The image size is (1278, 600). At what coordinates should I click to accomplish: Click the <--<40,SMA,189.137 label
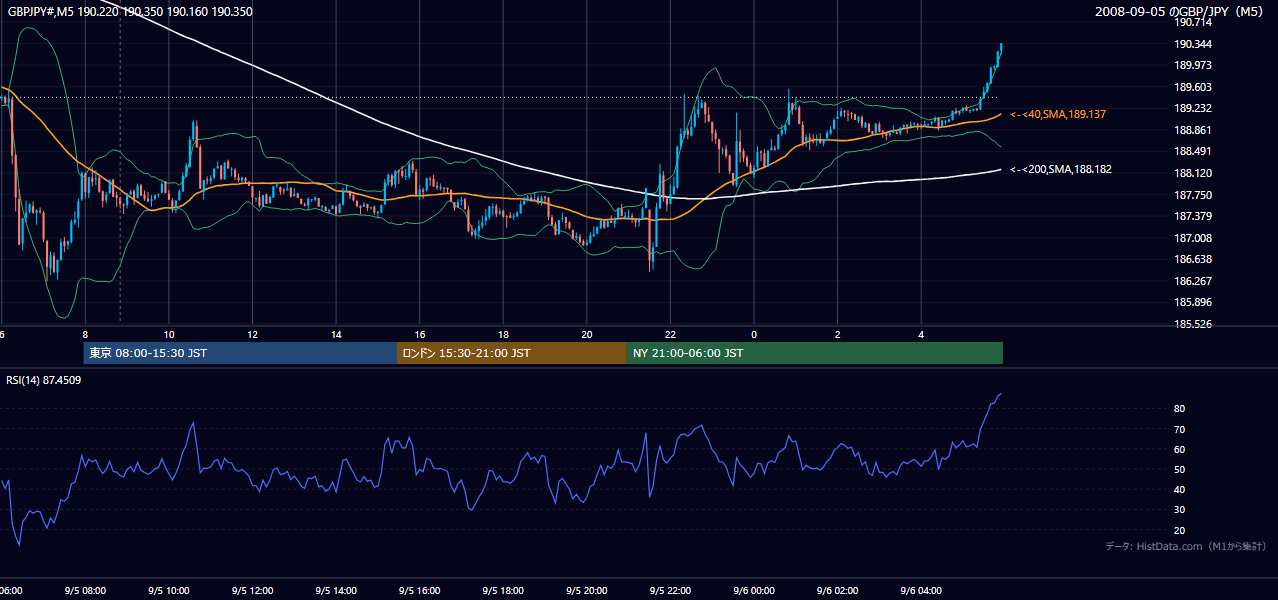[x=1058, y=115]
